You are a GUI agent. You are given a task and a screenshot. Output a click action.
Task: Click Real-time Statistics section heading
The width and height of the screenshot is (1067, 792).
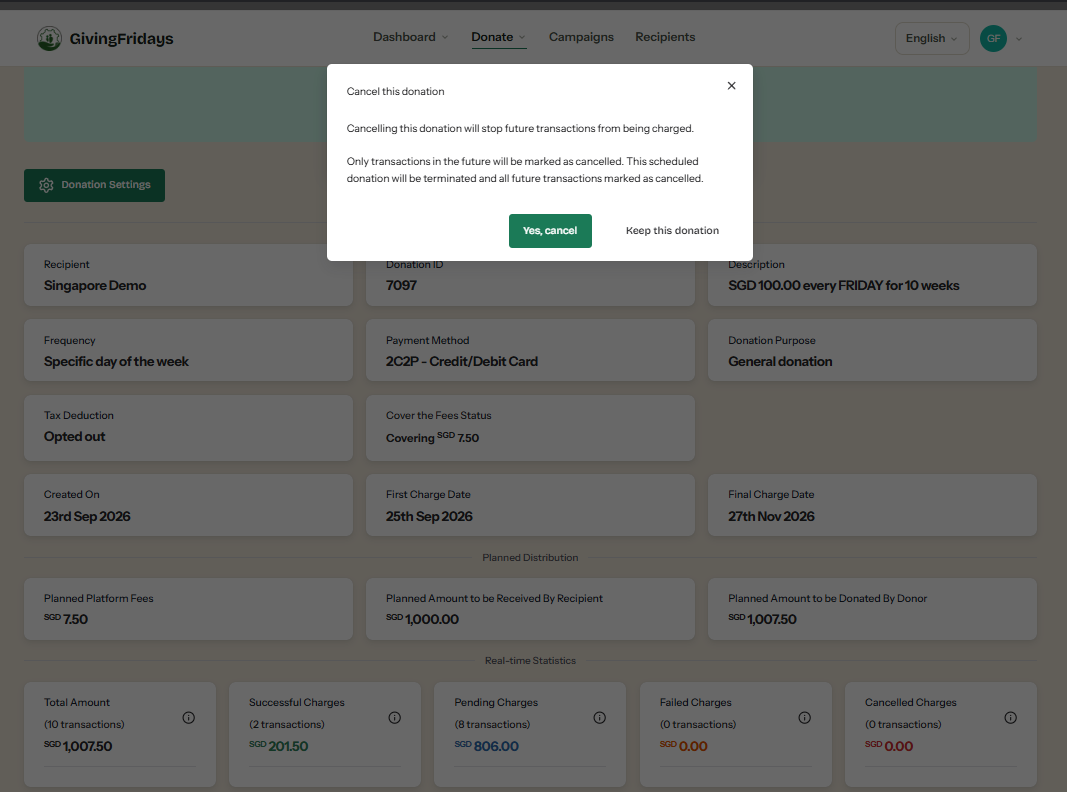530,661
